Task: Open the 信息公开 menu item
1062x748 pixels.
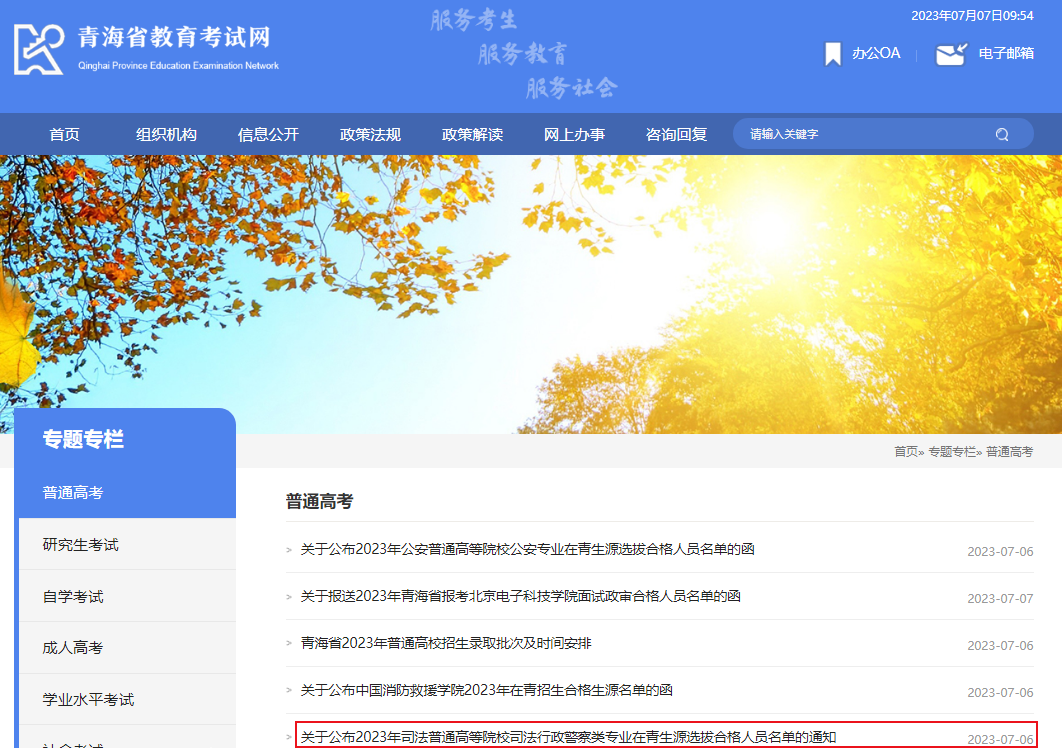Action: (x=268, y=134)
